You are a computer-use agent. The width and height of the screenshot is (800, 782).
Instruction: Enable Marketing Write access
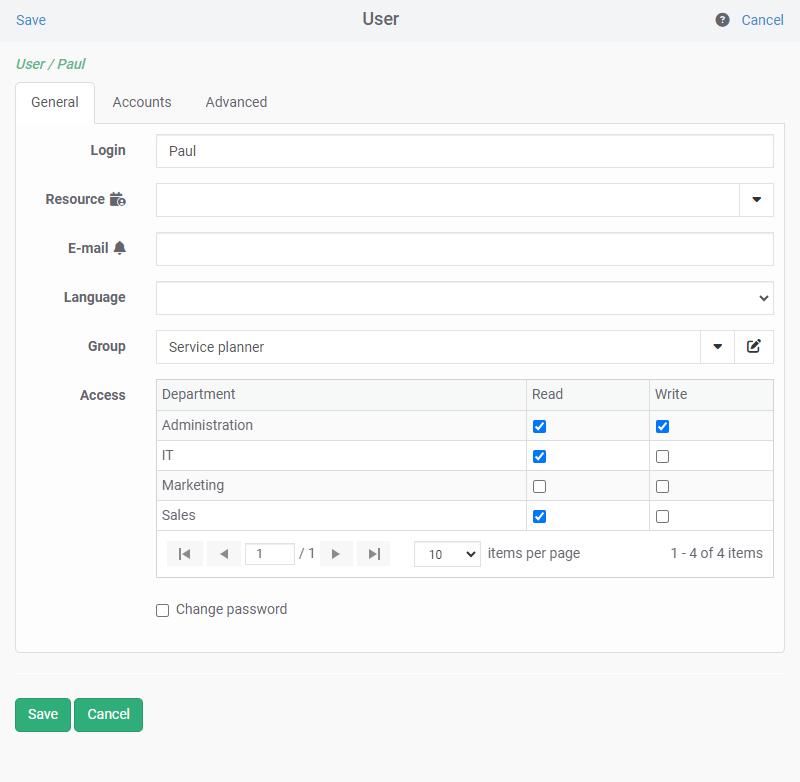[x=662, y=487]
